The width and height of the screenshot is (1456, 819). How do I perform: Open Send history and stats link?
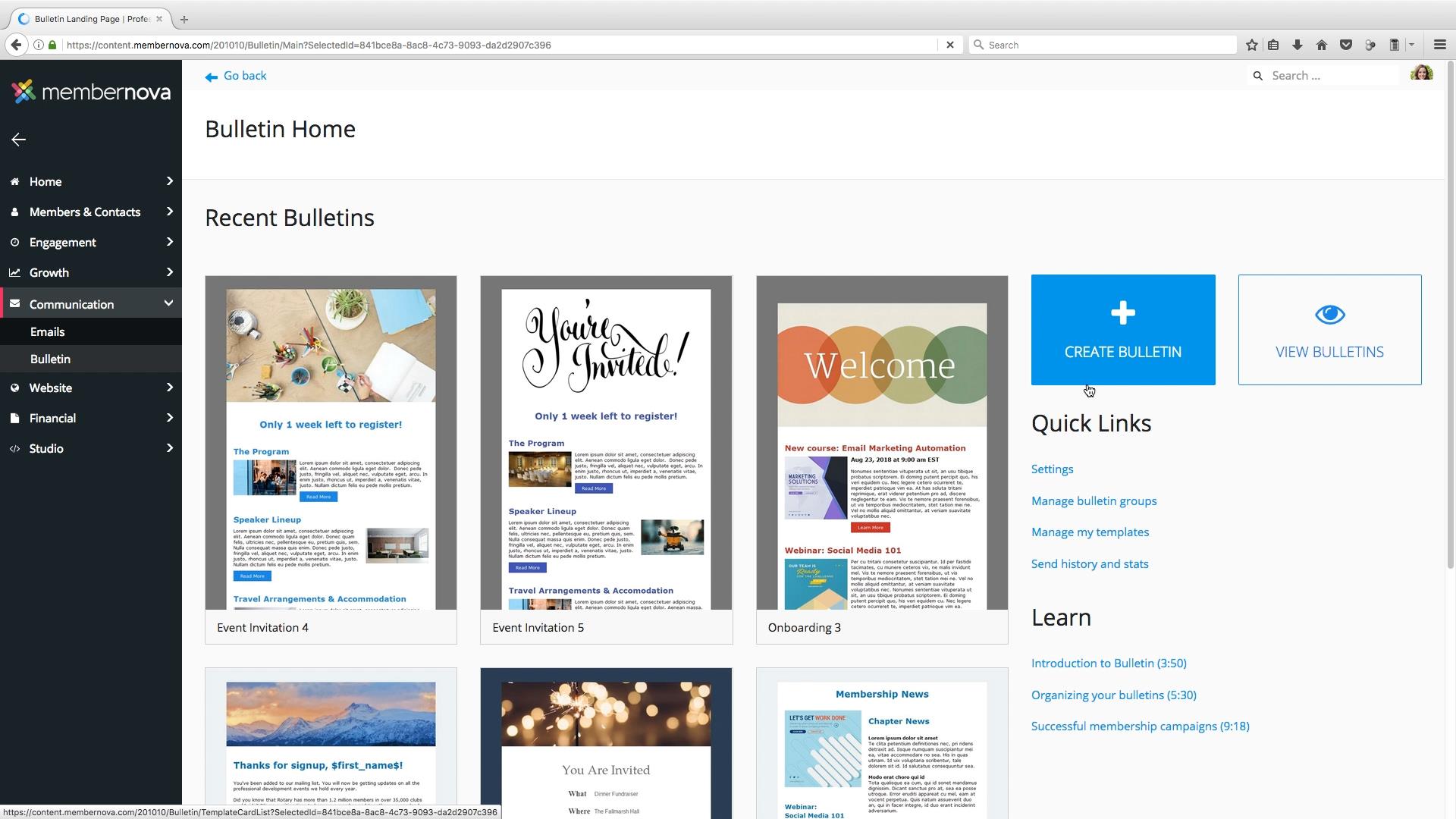click(x=1089, y=564)
